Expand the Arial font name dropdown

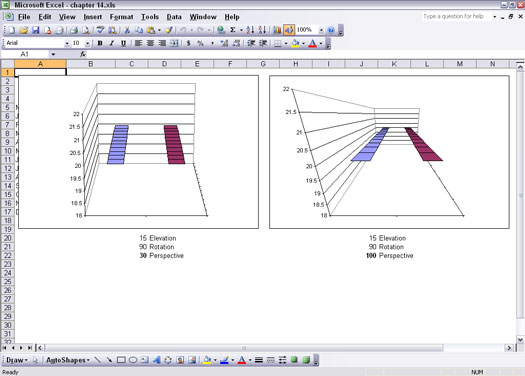(67, 44)
